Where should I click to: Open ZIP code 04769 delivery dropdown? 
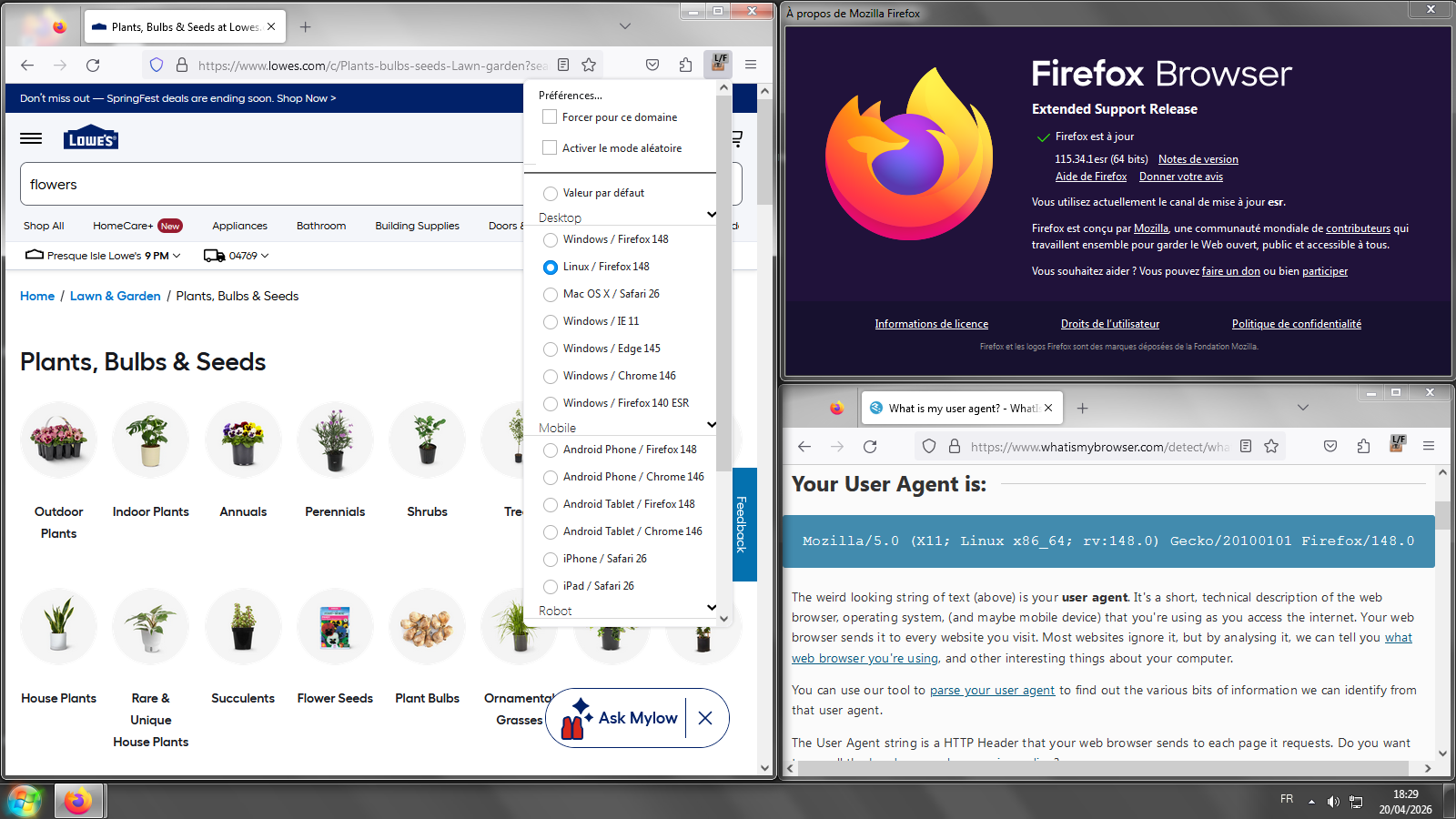pyautogui.click(x=237, y=256)
